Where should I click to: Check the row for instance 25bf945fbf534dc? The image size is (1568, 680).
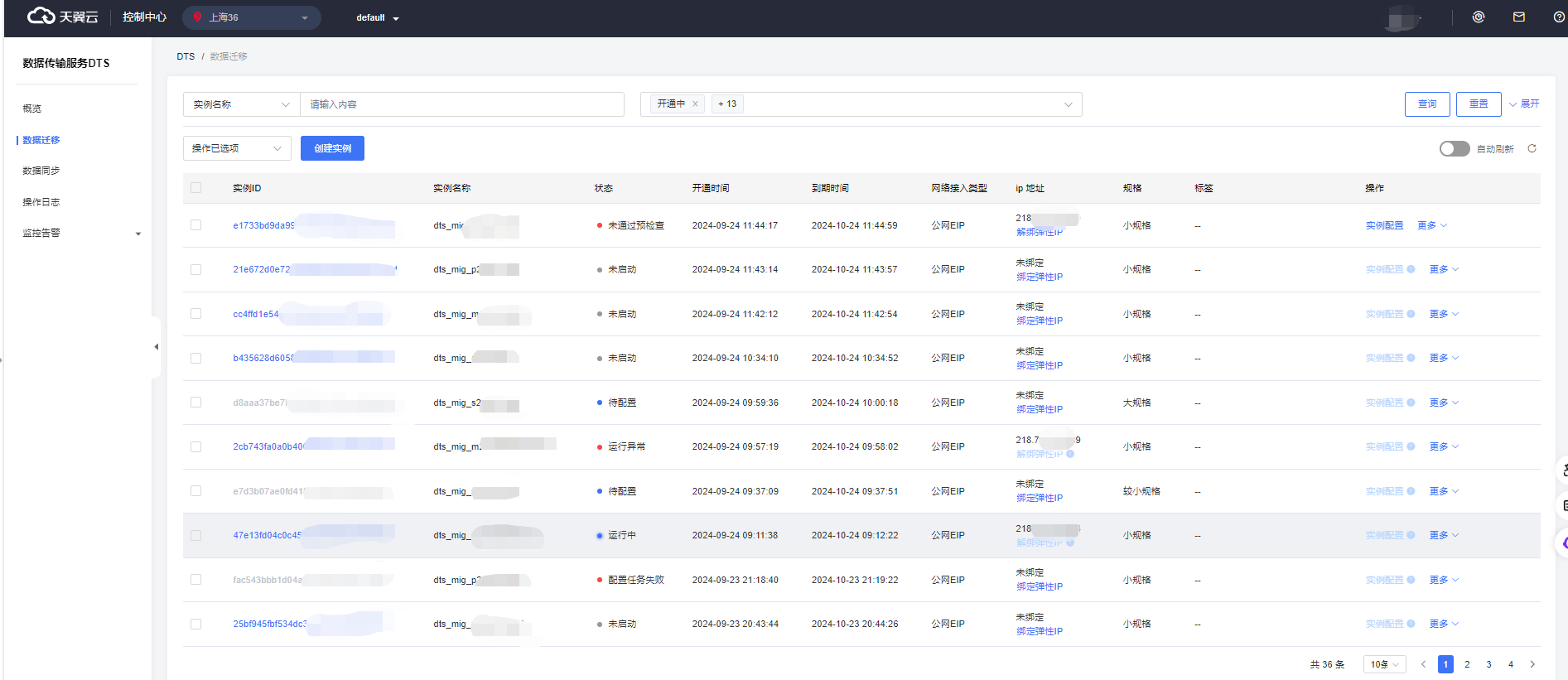tap(196, 624)
